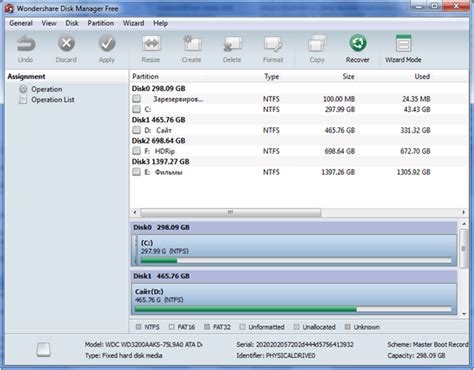Click the right arrow of horizontal scrollbar

464,212
